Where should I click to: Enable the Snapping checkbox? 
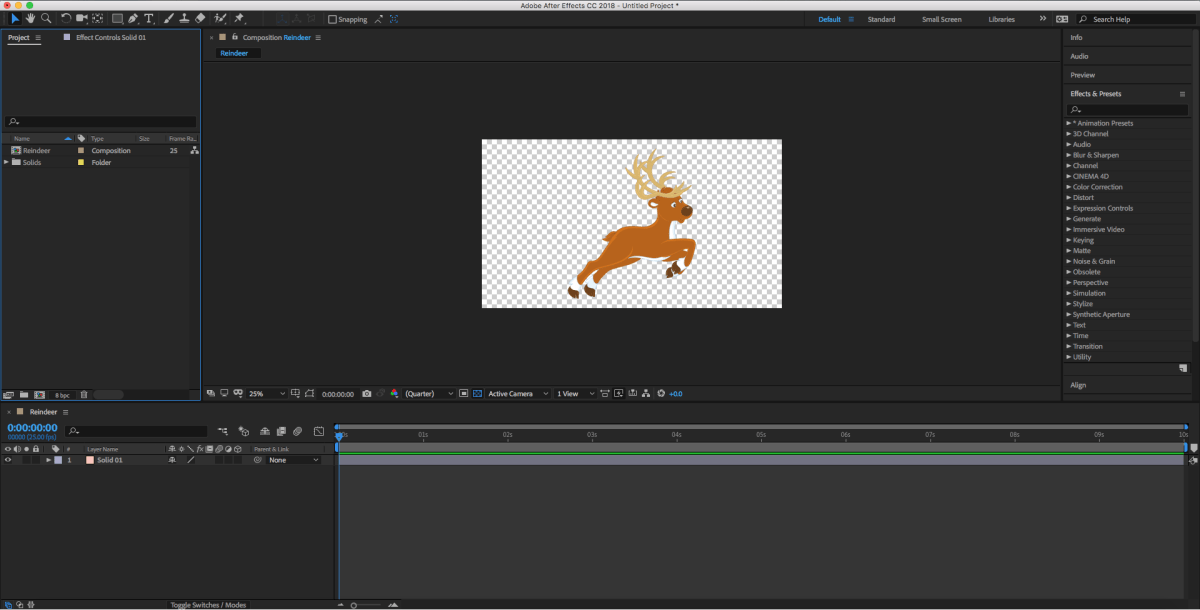point(333,19)
